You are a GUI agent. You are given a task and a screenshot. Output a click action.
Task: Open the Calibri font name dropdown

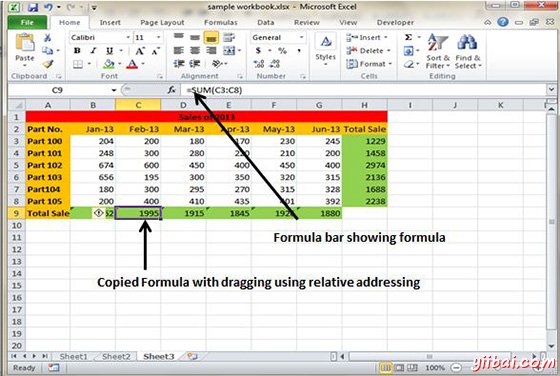(128, 37)
